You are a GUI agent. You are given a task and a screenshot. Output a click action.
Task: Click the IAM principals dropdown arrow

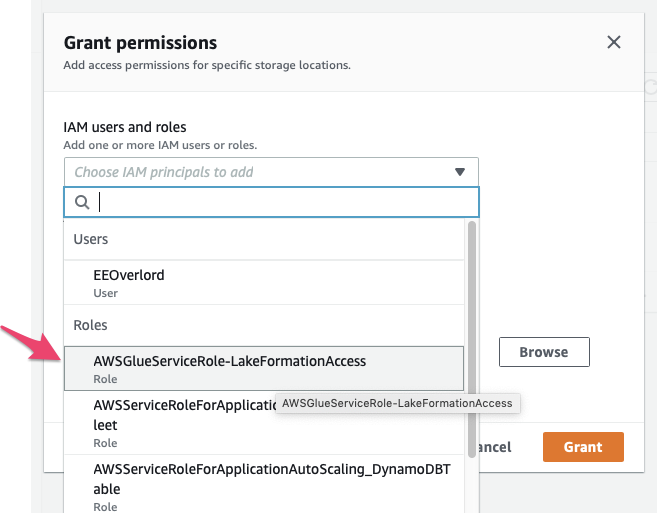[x=460, y=172]
